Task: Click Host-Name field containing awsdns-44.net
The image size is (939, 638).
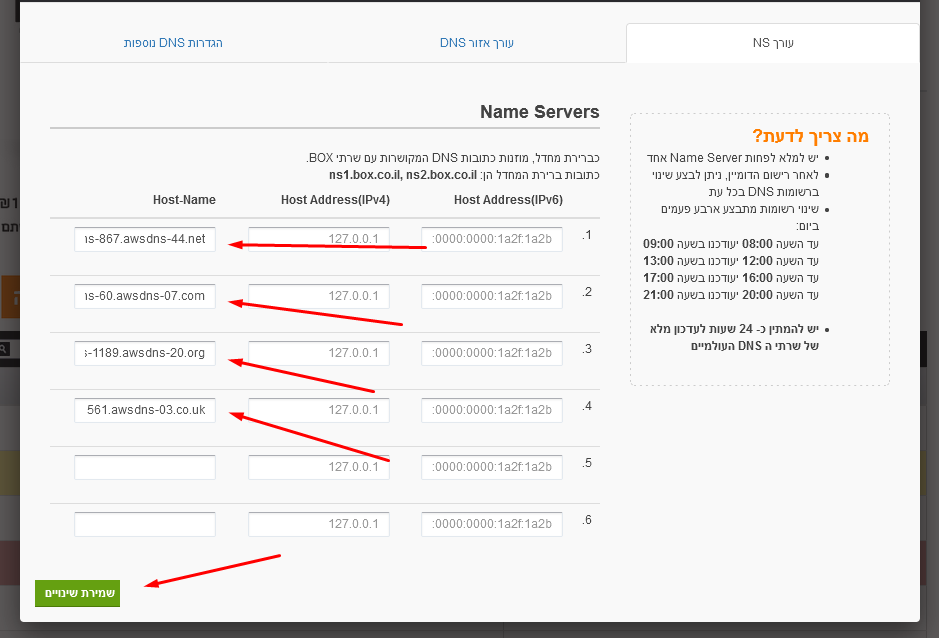Action: [x=145, y=239]
